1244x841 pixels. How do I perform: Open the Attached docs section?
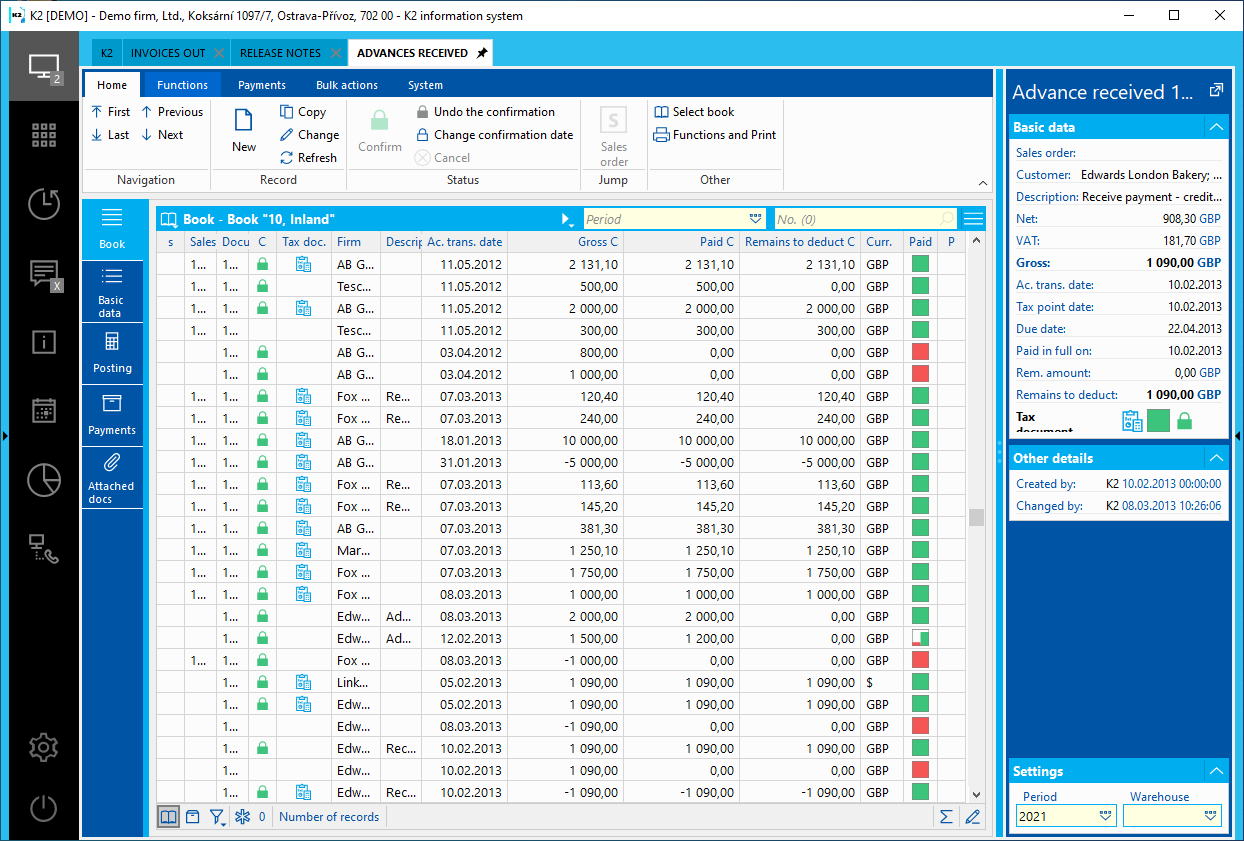[111, 477]
